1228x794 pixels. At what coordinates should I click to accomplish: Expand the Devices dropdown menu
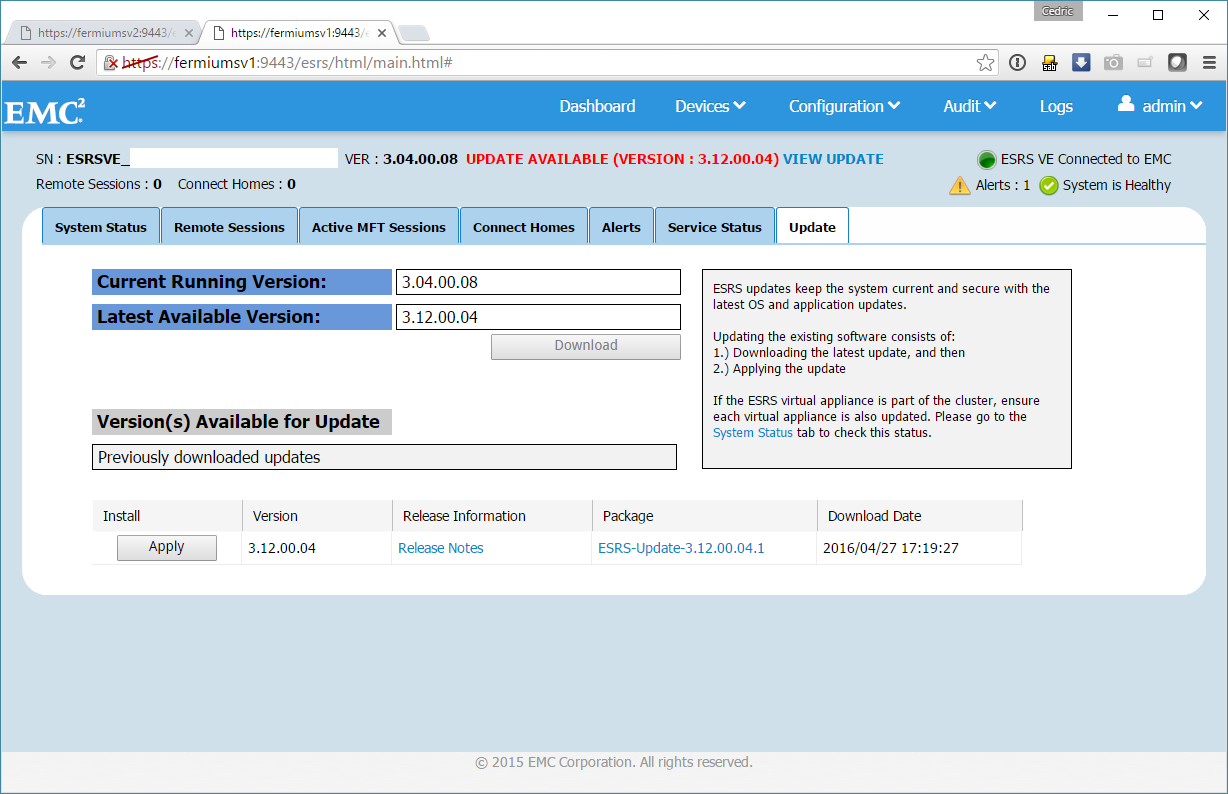pyautogui.click(x=710, y=106)
